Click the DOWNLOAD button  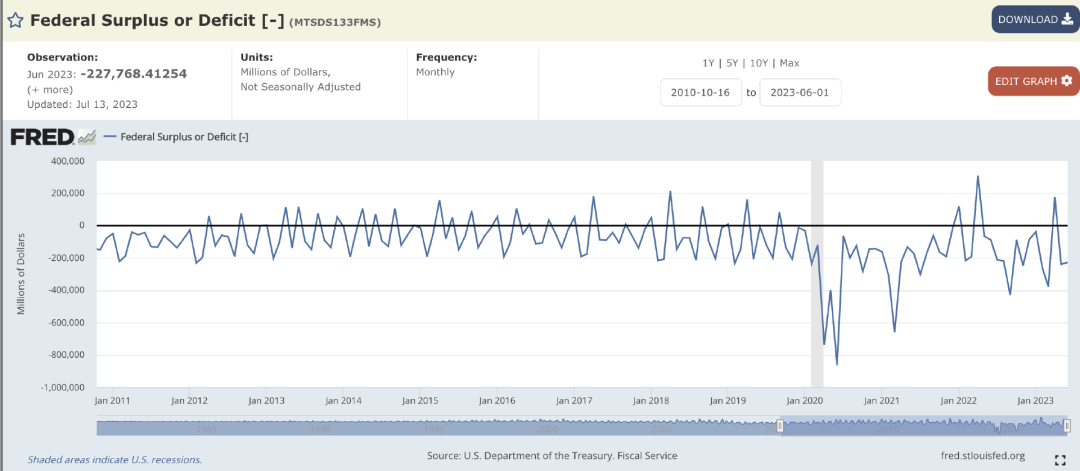(x=1034, y=20)
